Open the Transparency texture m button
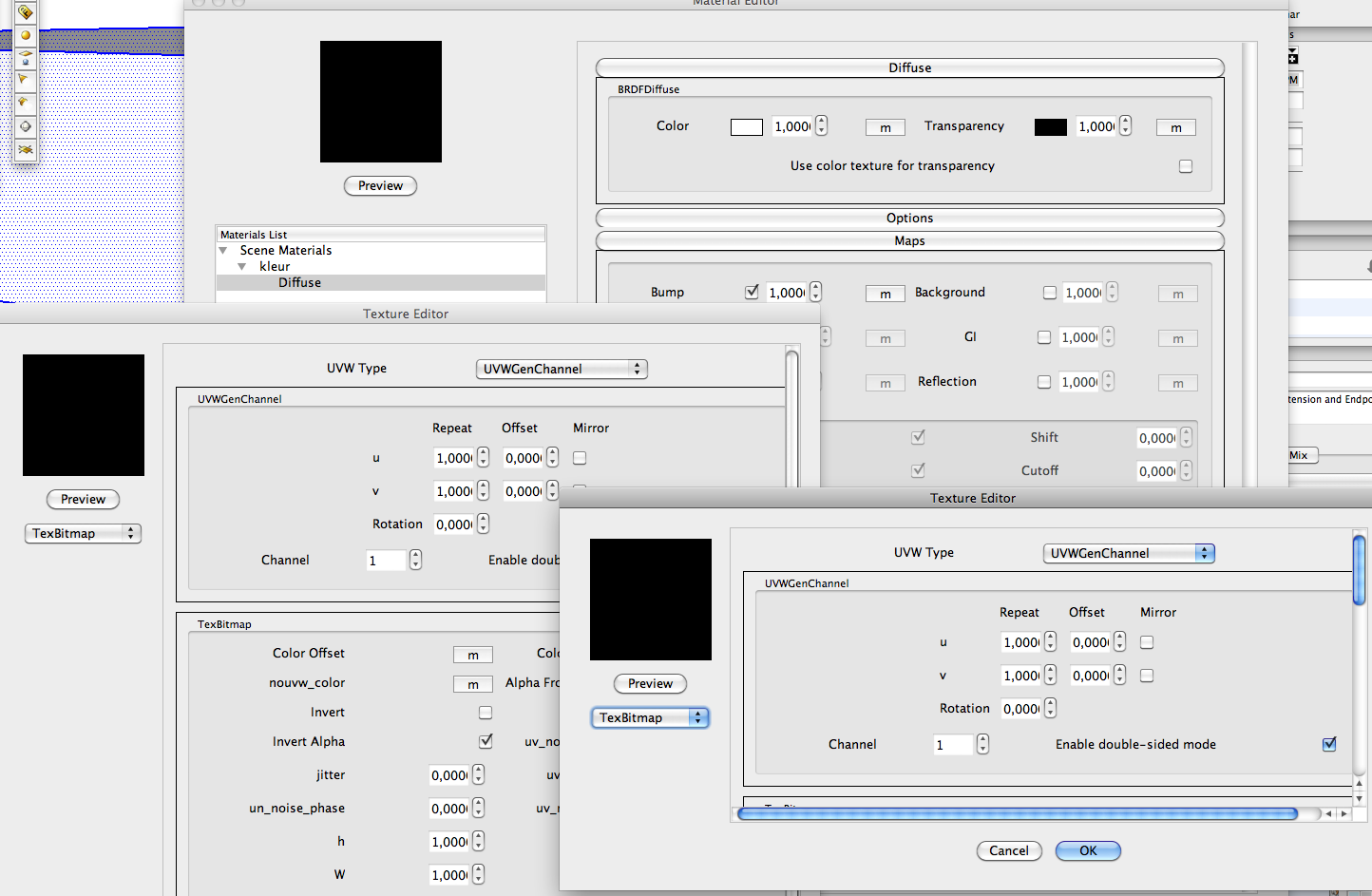The width and height of the screenshot is (1372, 896). (1175, 127)
